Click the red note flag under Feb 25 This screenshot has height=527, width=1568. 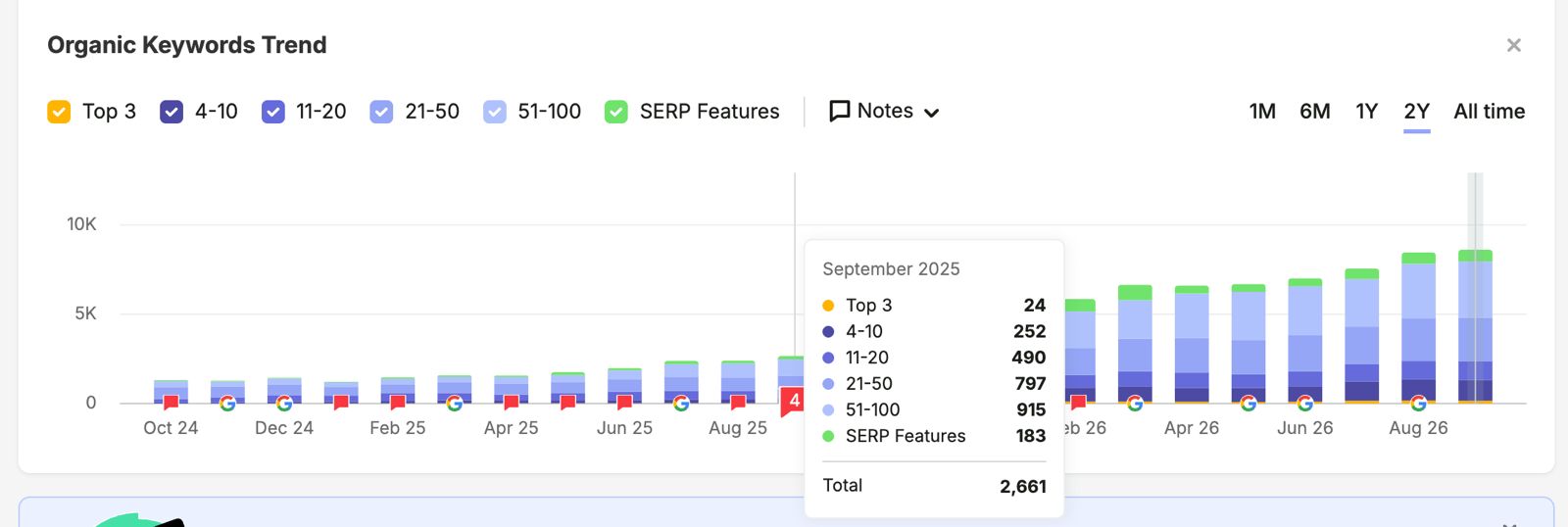(x=398, y=403)
